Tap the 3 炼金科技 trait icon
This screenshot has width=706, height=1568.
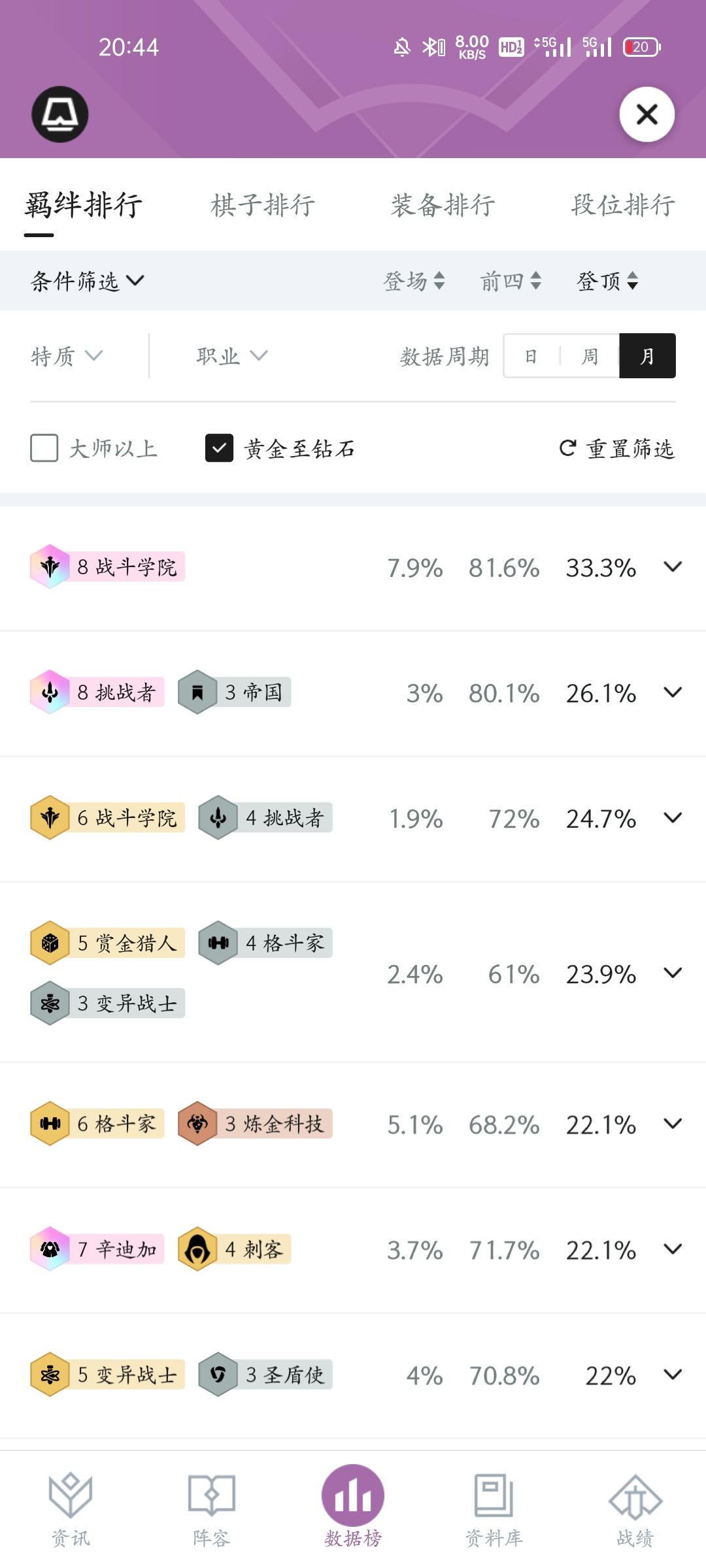point(197,1123)
